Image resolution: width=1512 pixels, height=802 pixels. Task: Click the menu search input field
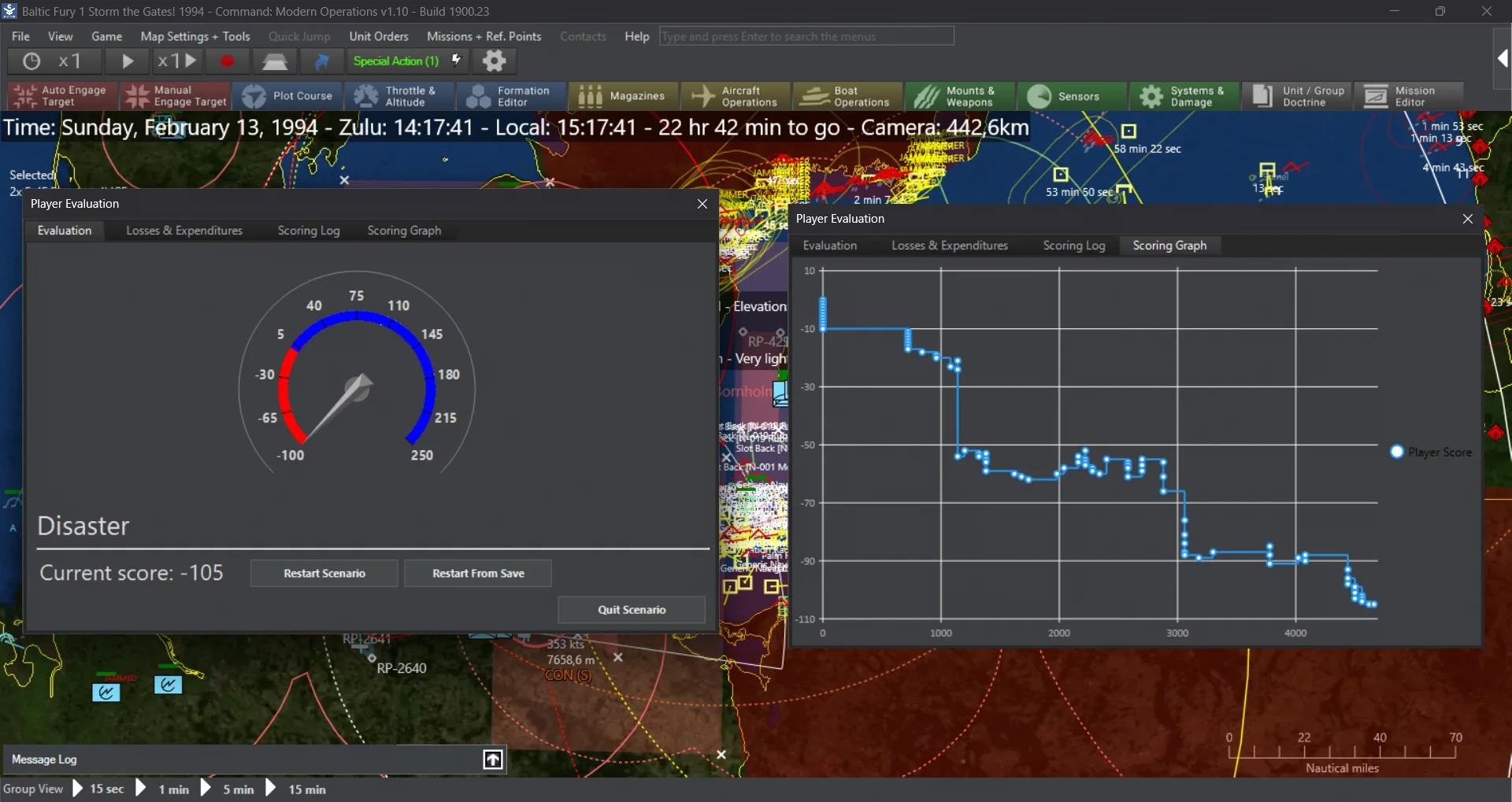click(x=806, y=36)
